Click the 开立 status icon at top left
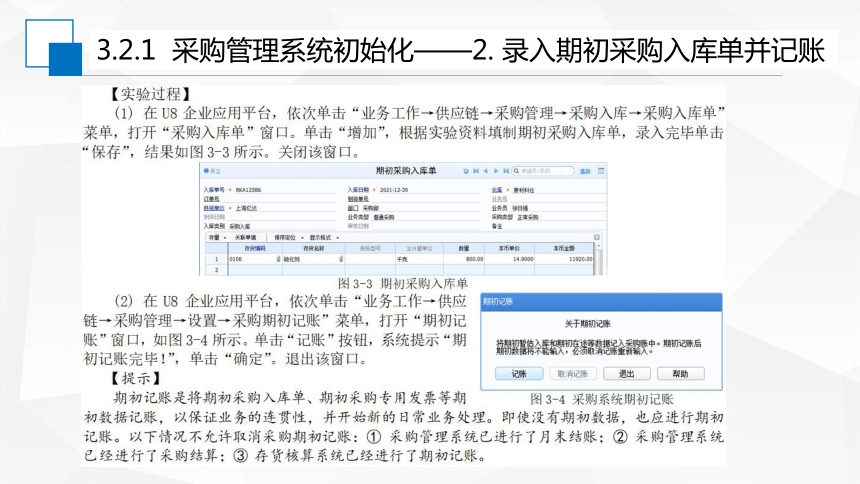This screenshot has width=860, height=484. (x=206, y=171)
